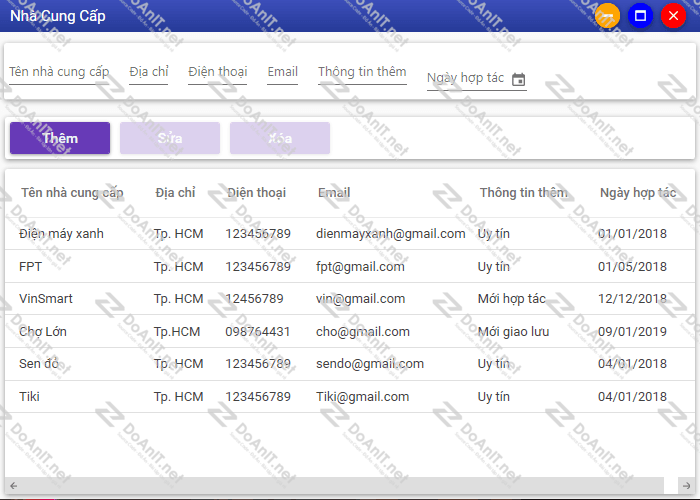The height and width of the screenshot is (500, 700).
Task: Sort by Địa chỉ column header
Action: (175, 192)
